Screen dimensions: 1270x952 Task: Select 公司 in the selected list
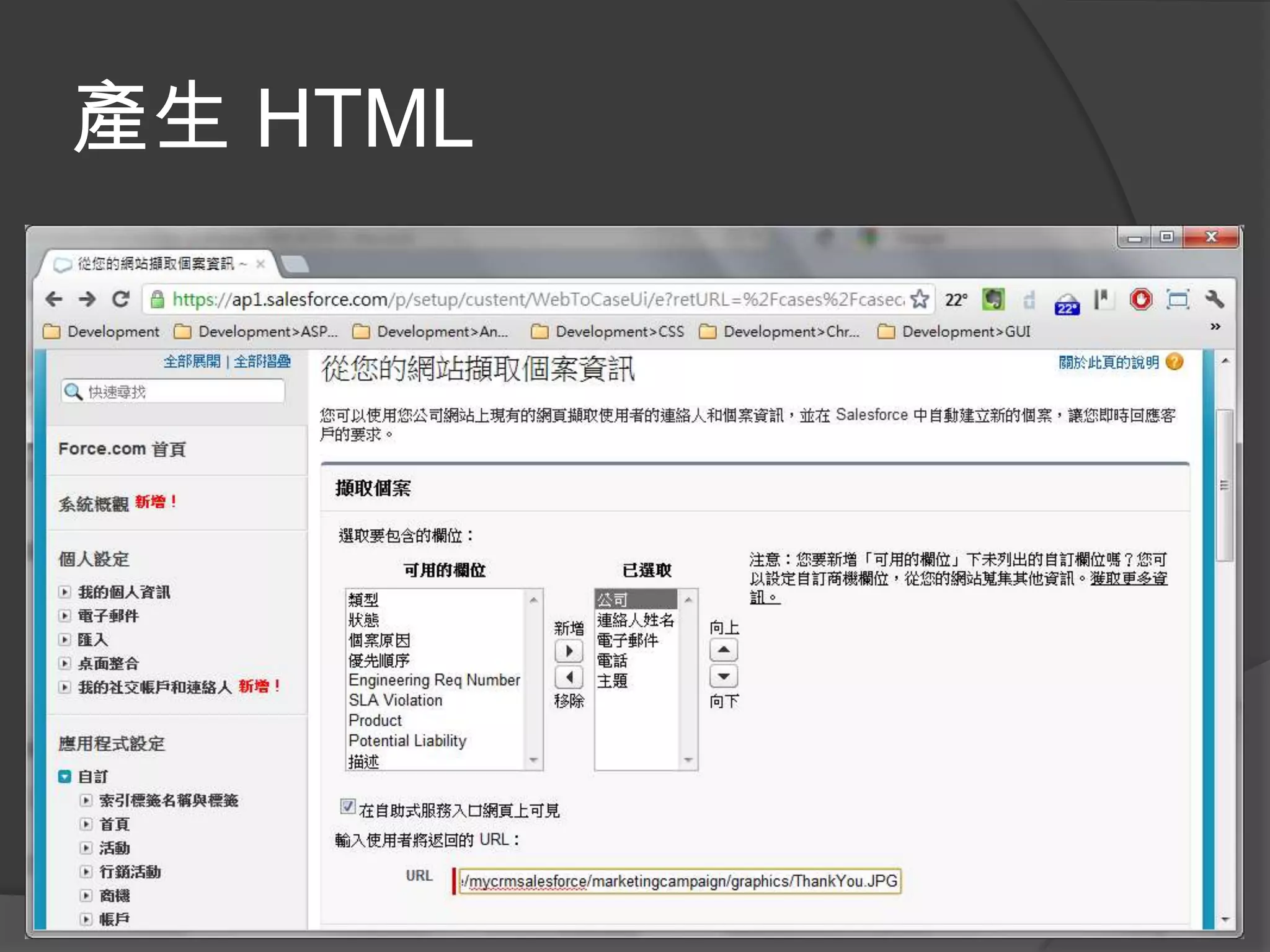636,599
